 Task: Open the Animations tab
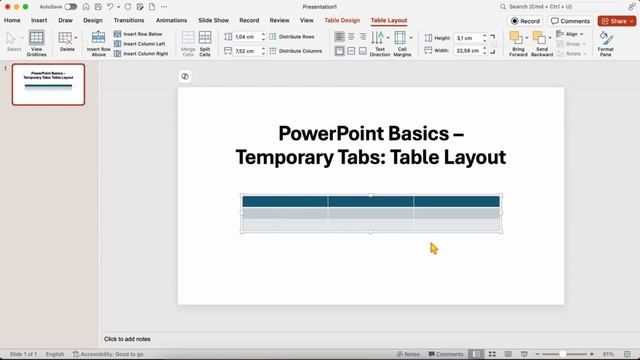tap(171, 20)
